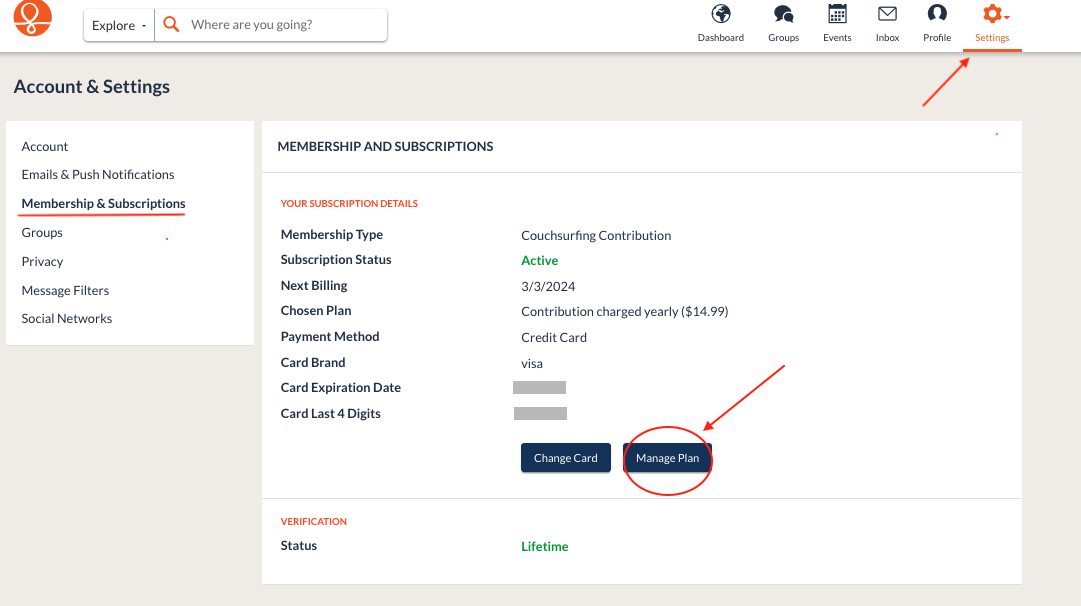
Task: Click the Manage Plan button
Action: coord(667,458)
